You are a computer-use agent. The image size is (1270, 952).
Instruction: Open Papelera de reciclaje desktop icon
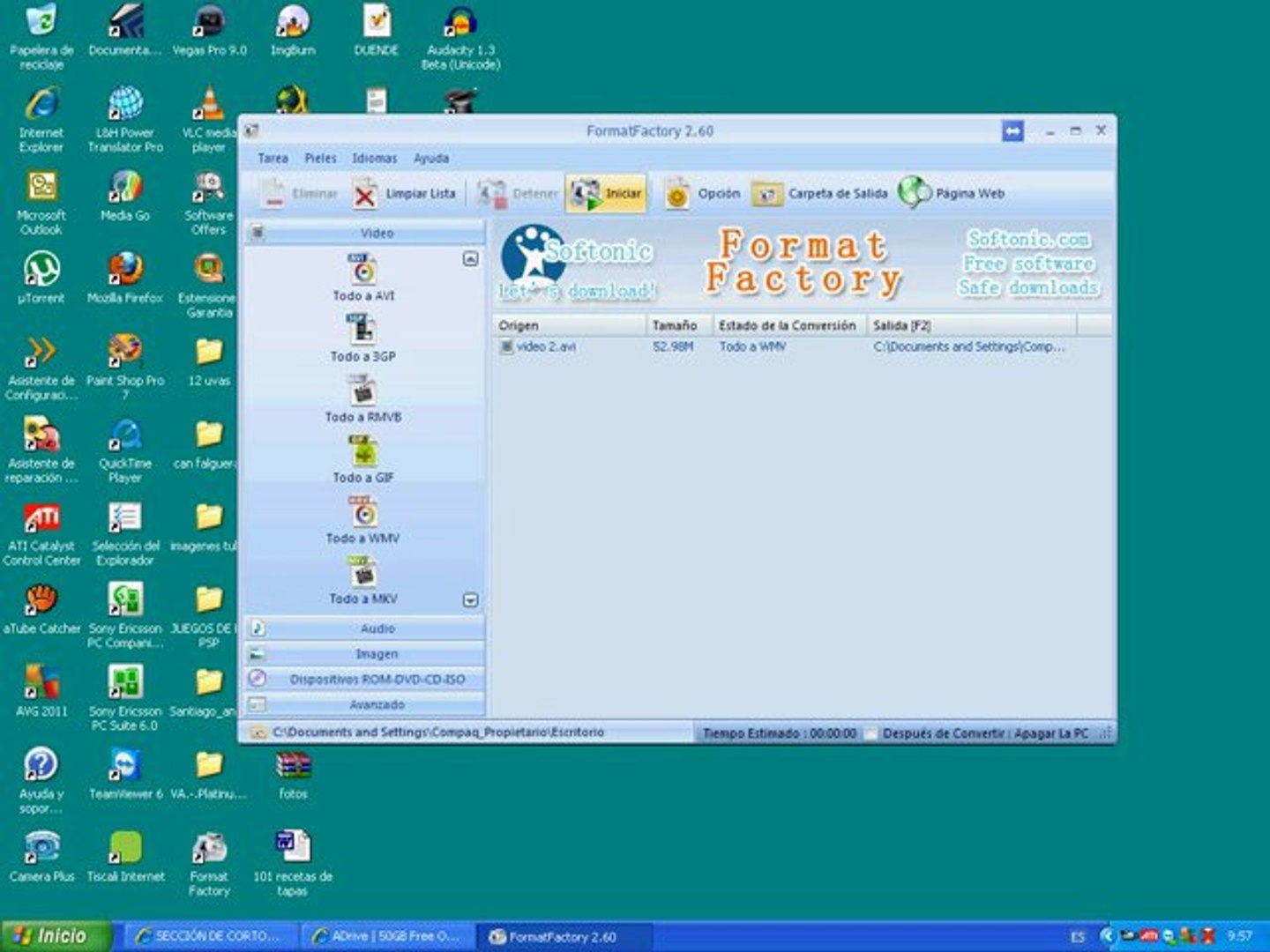click(41, 35)
